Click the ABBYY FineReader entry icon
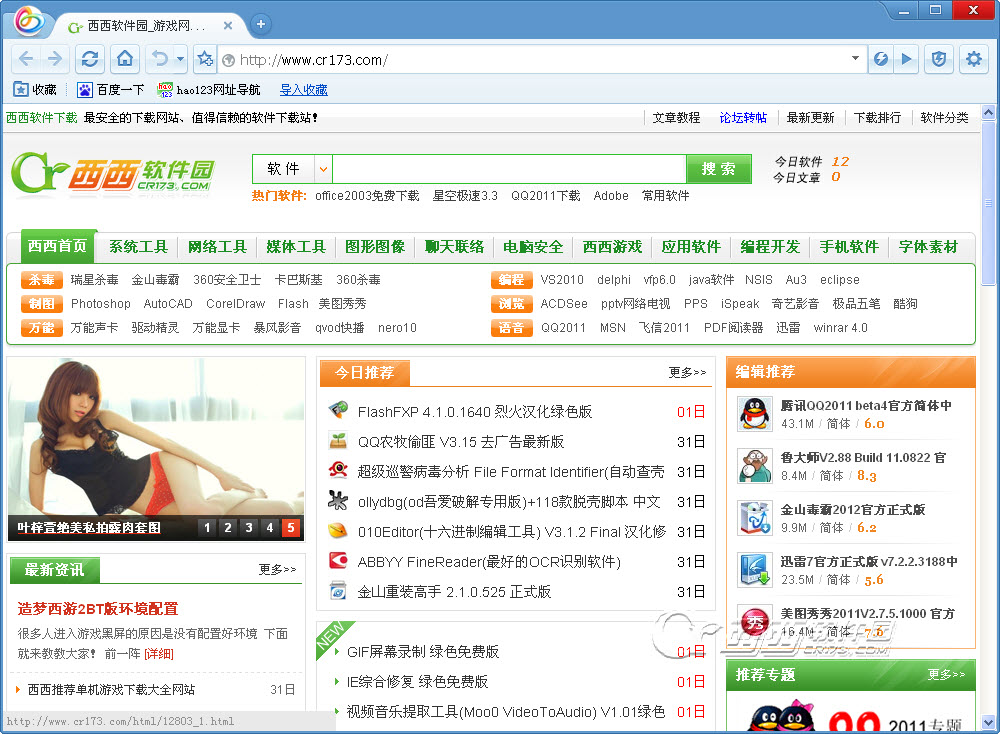 point(338,561)
